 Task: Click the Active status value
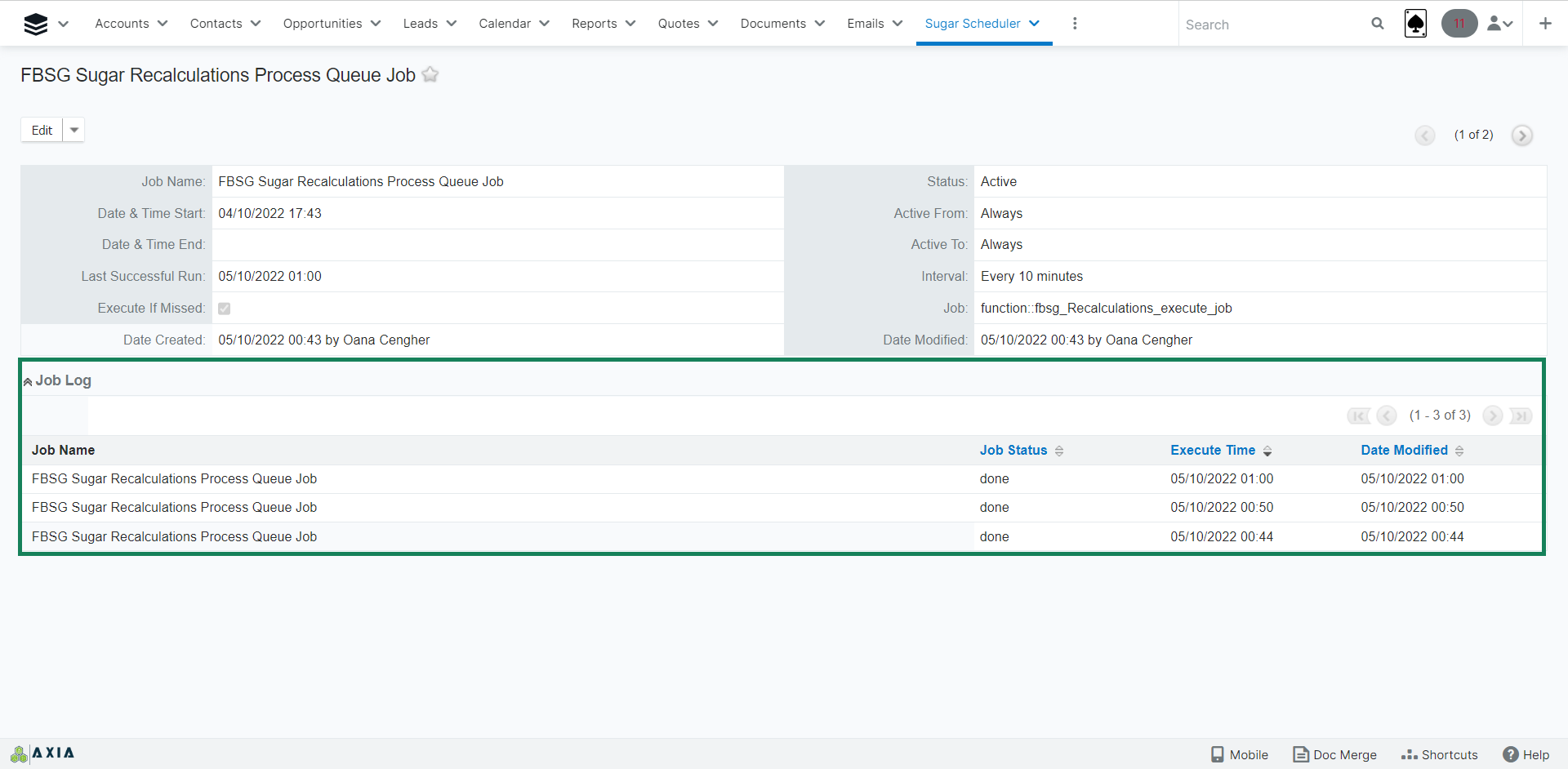999,182
